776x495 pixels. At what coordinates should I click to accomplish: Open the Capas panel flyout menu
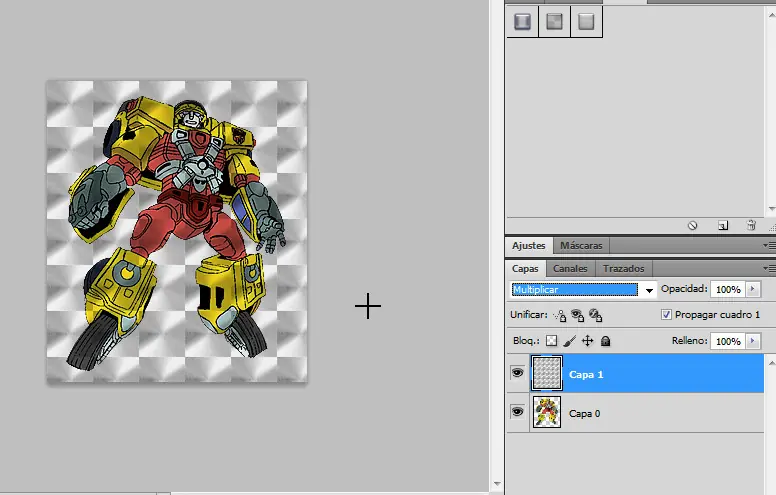[x=769, y=268]
